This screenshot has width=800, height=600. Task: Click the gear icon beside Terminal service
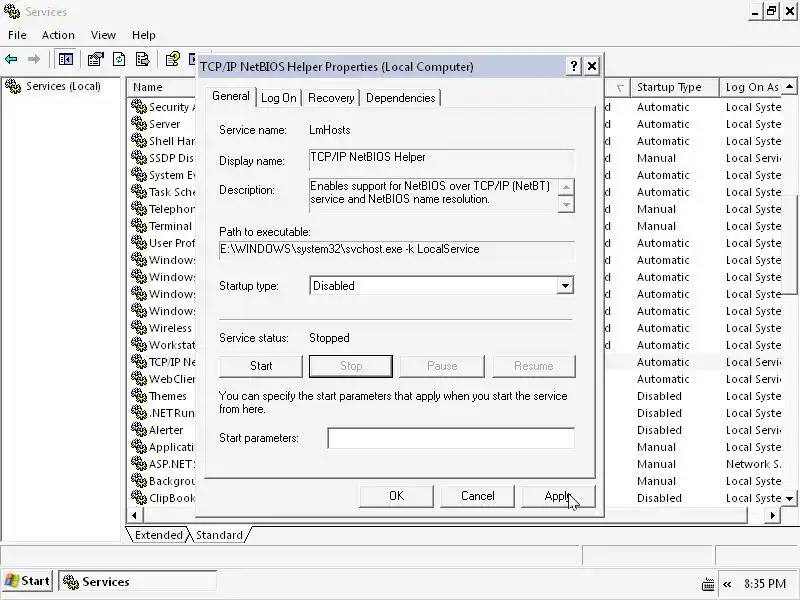(139, 226)
